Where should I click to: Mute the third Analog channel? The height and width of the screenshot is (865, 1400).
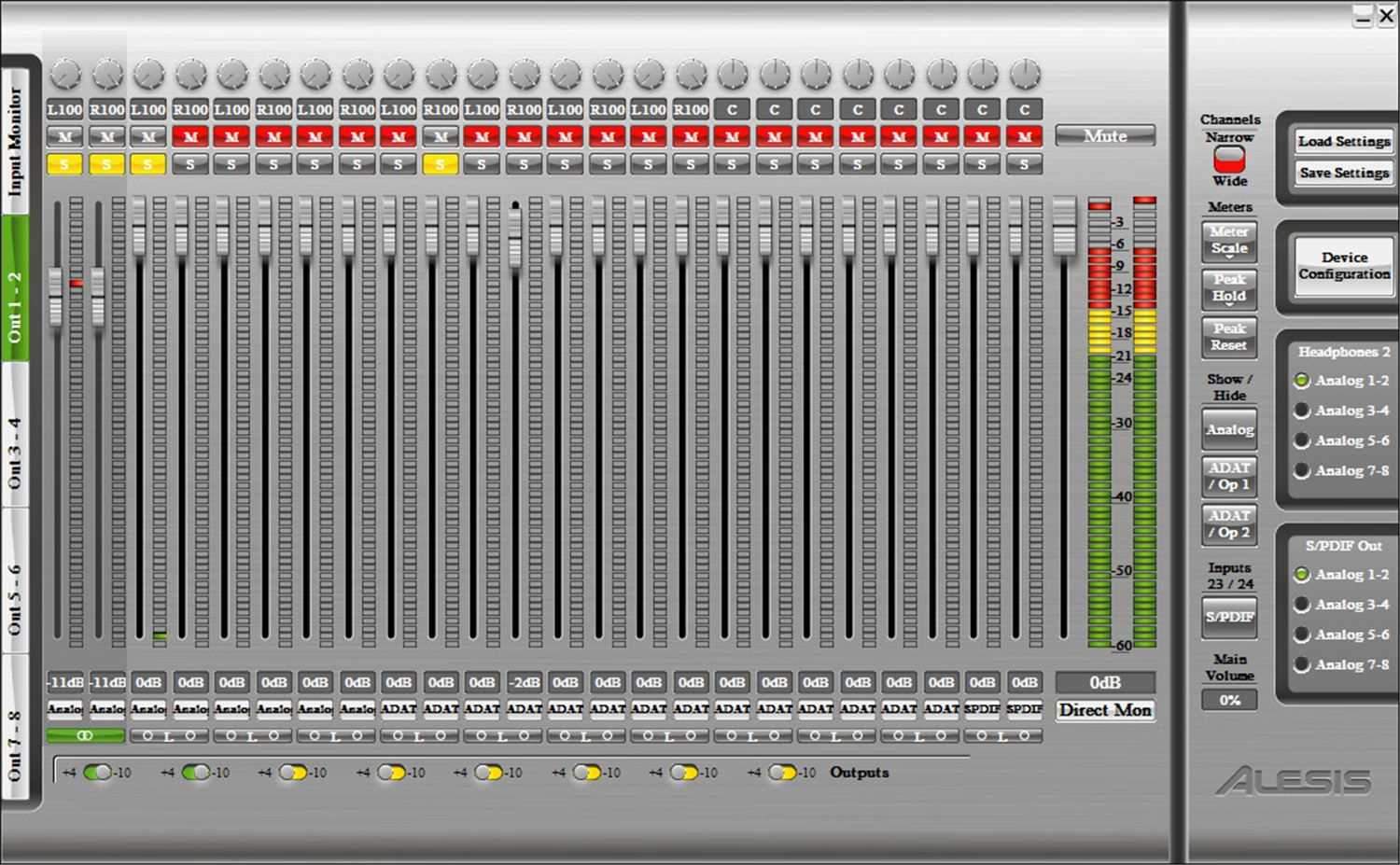(147, 137)
